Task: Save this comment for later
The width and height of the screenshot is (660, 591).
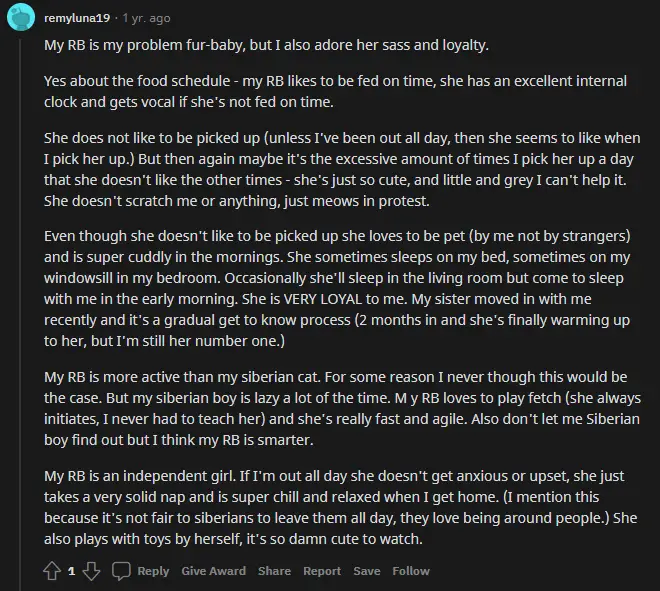Action: (367, 571)
